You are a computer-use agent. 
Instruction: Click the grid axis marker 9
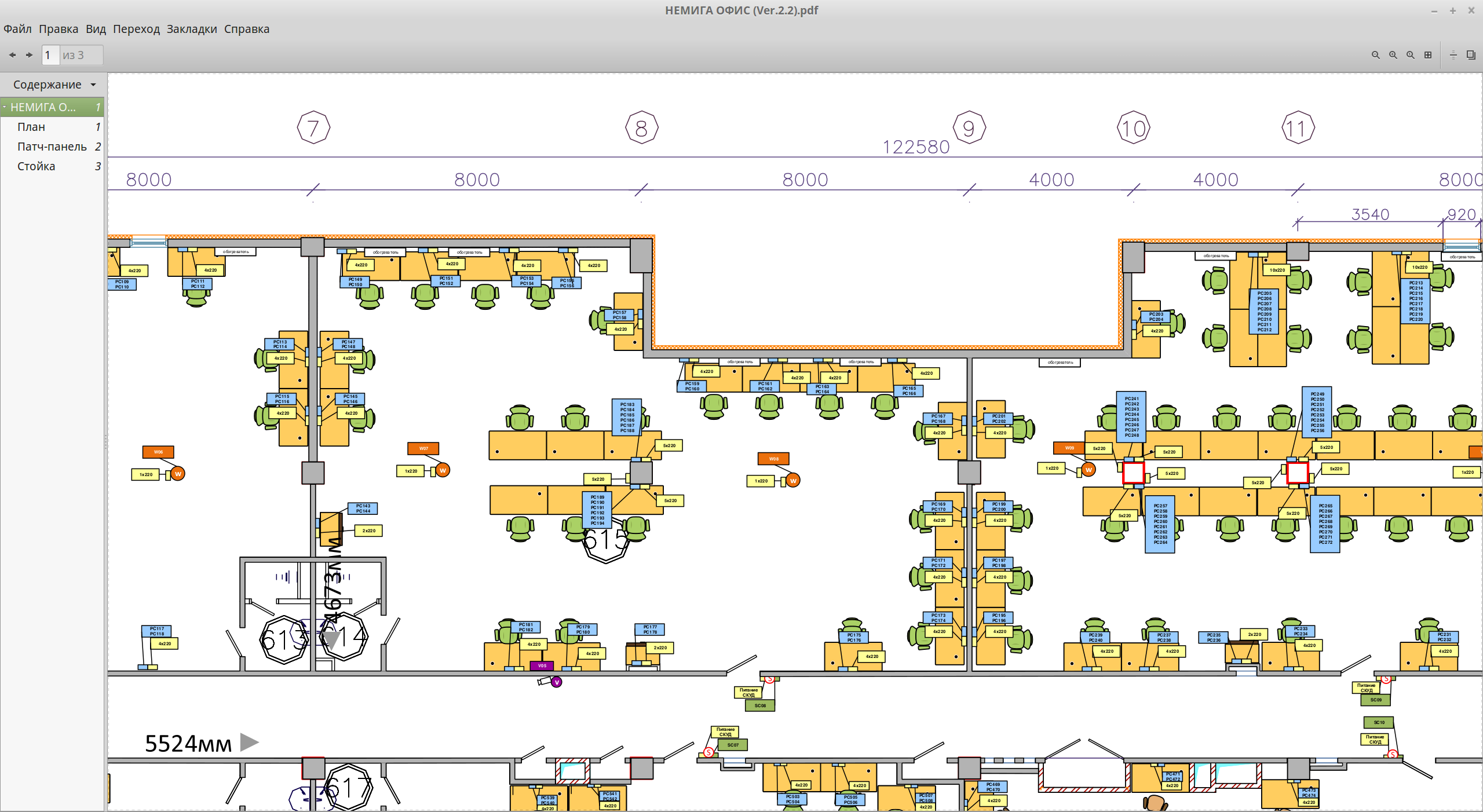[969, 128]
